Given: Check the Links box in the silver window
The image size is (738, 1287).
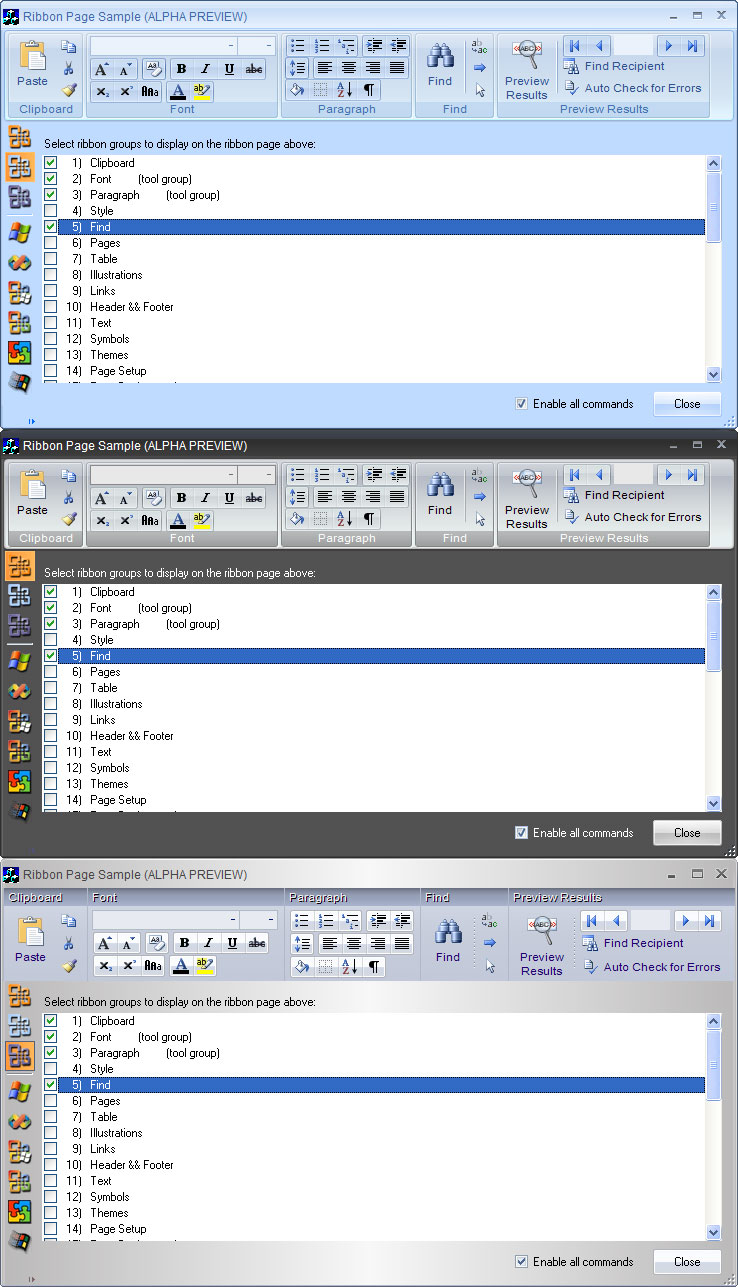Looking at the screenshot, I should click(50, 1149).
